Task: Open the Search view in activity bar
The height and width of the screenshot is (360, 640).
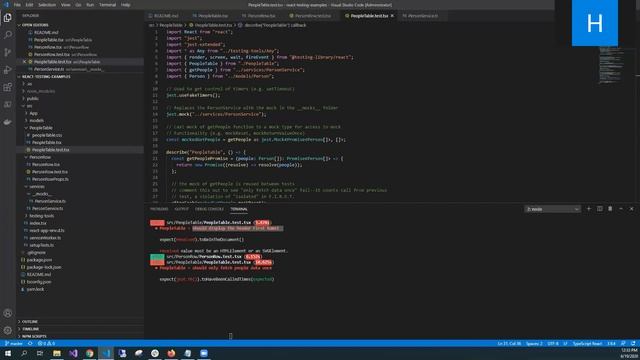Action: pos(8,35)
